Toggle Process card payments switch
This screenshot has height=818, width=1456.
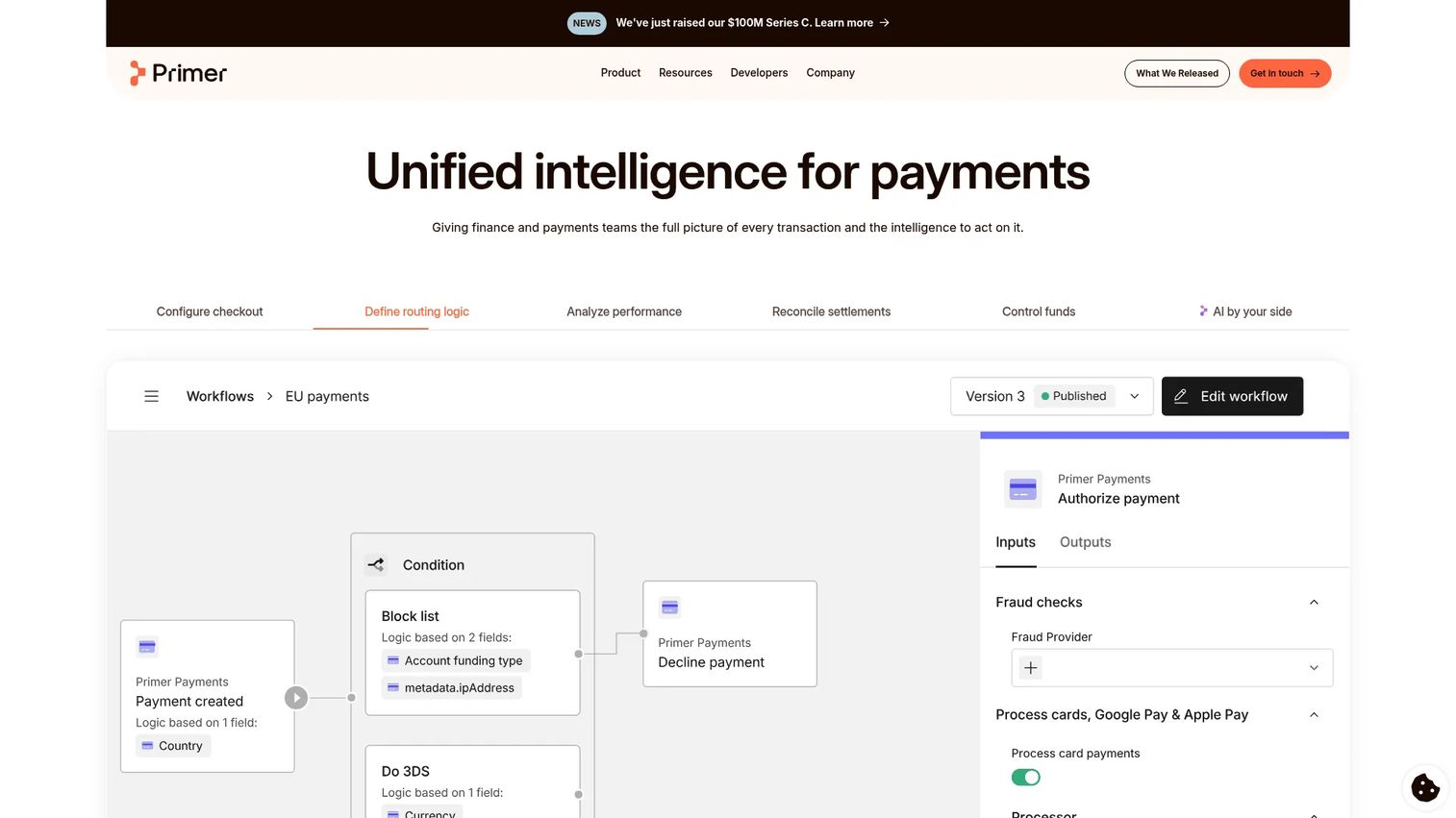[x=1025, y=777]
